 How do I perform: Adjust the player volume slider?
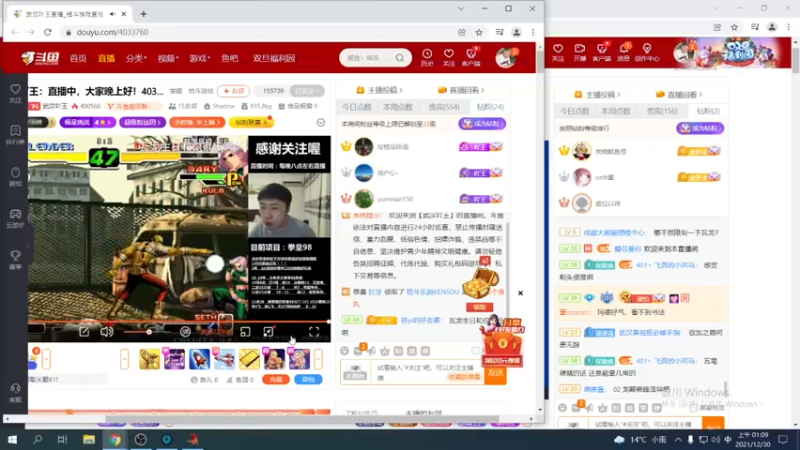pyautogui.click(x=139, y=332)
